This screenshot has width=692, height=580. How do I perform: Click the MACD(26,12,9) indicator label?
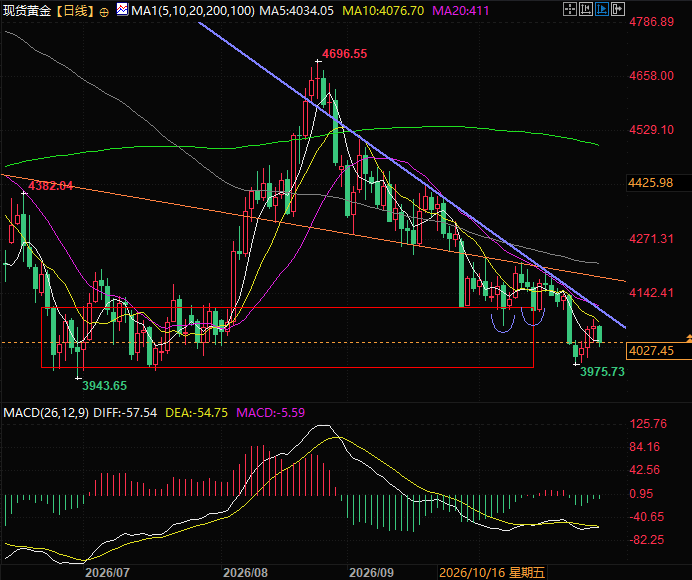pos(46,413)
